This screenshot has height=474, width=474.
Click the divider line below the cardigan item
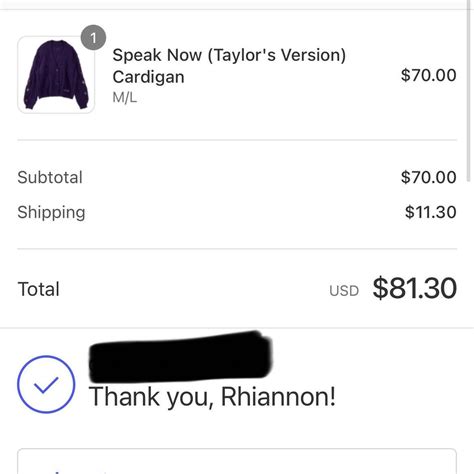[x=237, y=140]
